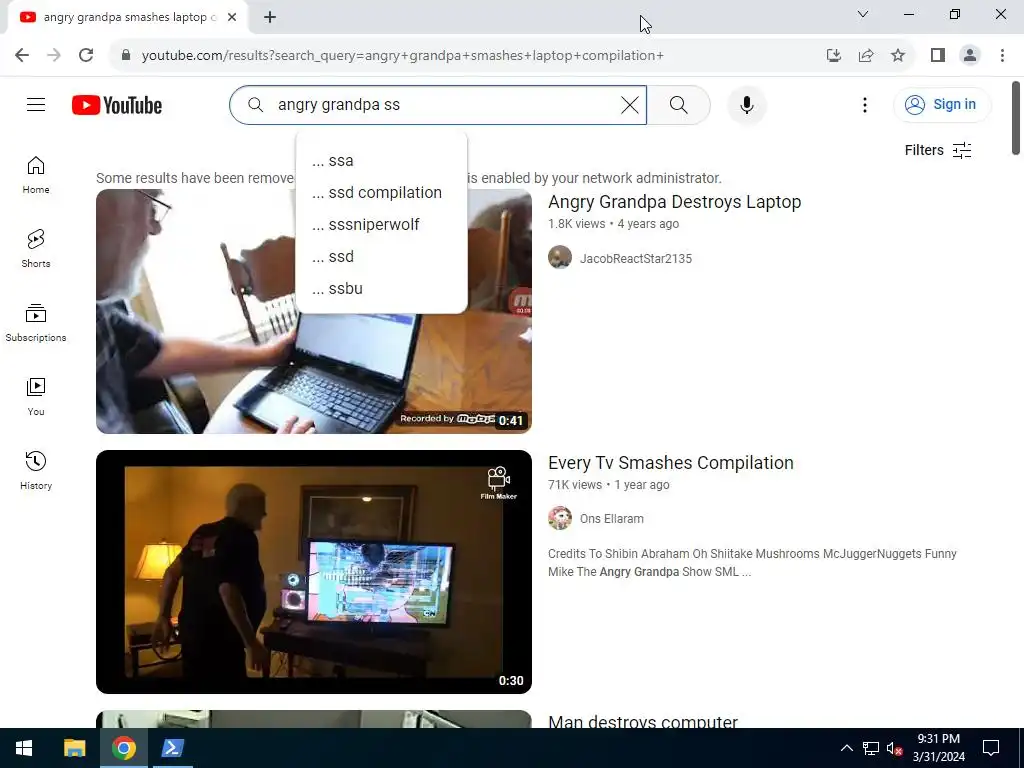The image size is (1024, 768).
Task: Open 'Angry Grandpa Destroys Laptop' video title
Action: click(674, 202)
